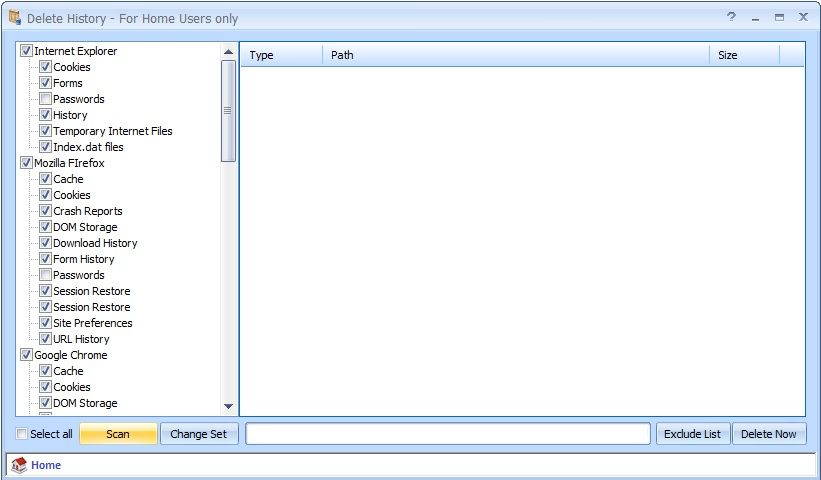The width and height of the screenshot is (821, 480).
Task: Select the Download History label
Action: pos(95,243)
